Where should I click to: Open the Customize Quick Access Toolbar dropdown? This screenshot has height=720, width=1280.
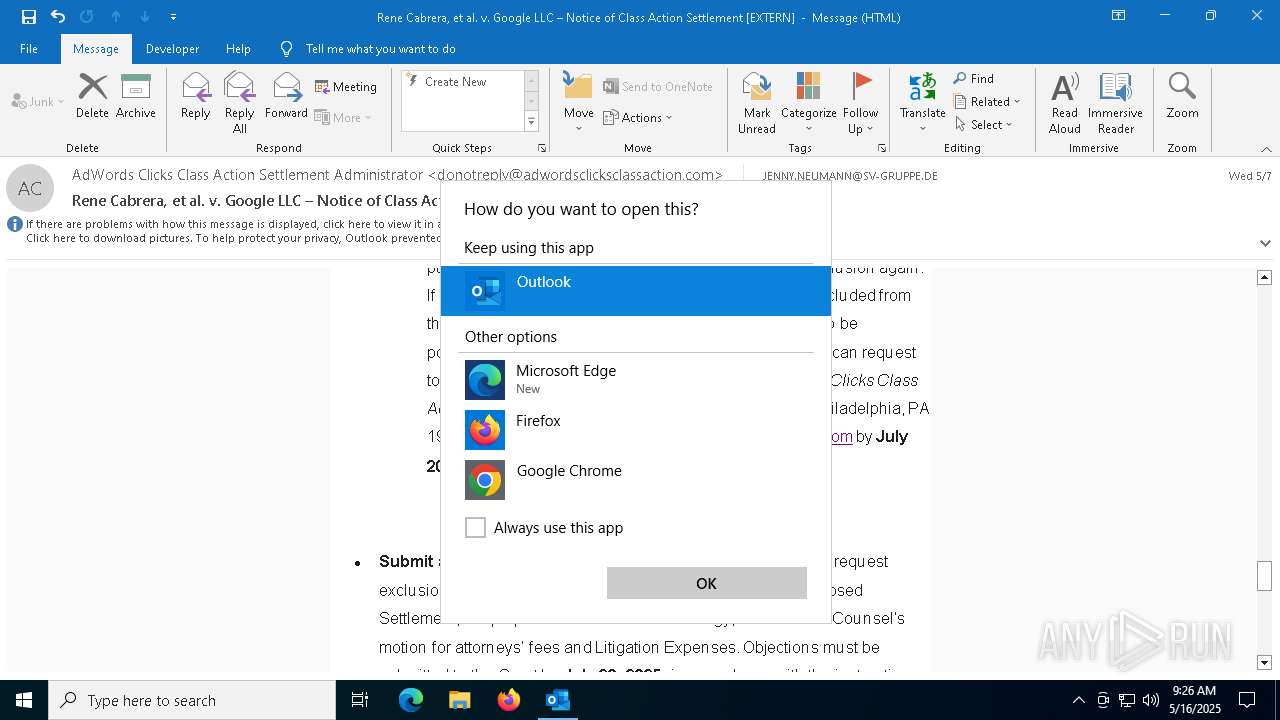[x=173, y=17]
